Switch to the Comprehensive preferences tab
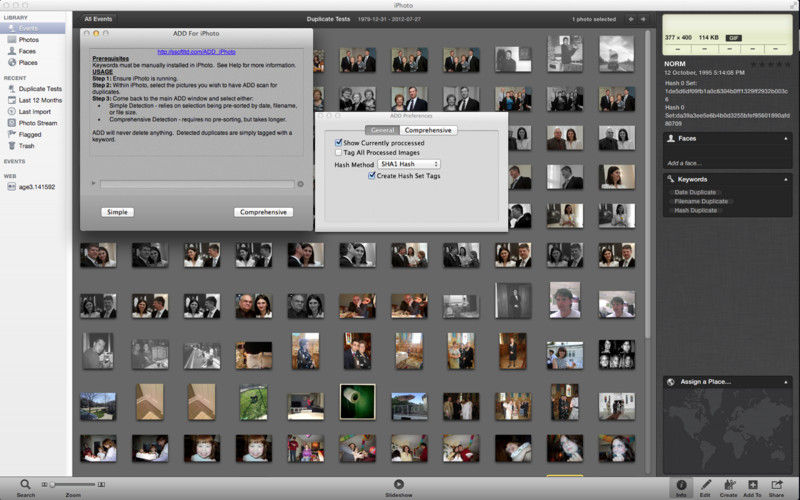The image size is (800, 500). (x=429, y=130)
